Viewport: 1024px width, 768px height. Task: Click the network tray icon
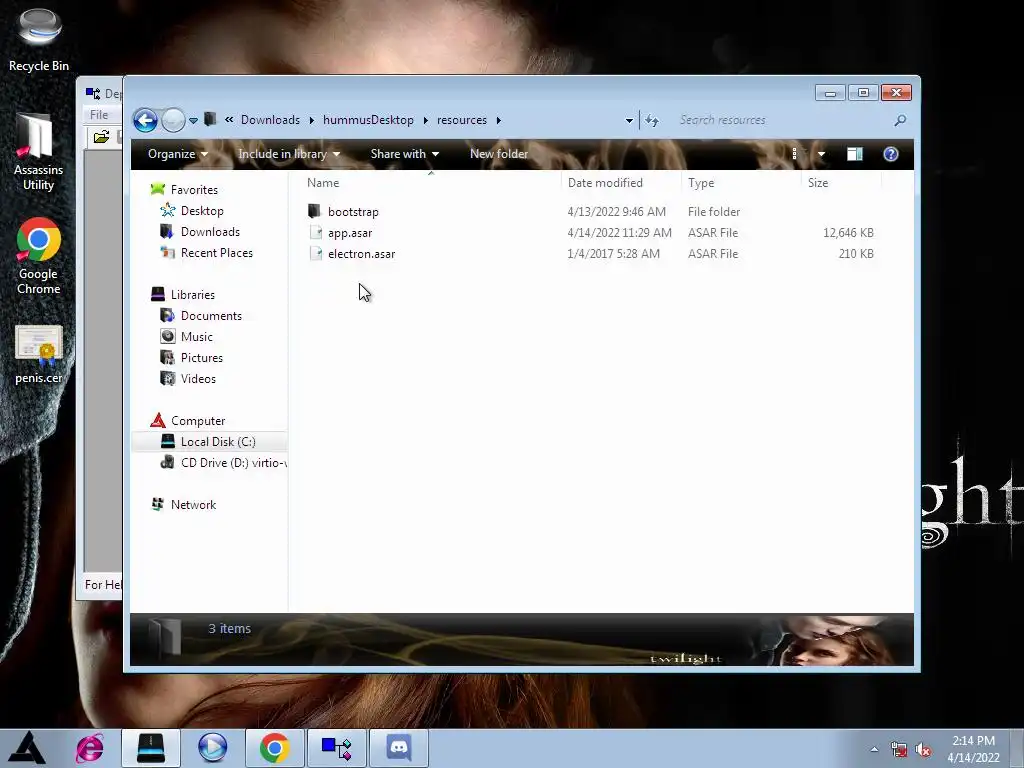tap(899, 750)
